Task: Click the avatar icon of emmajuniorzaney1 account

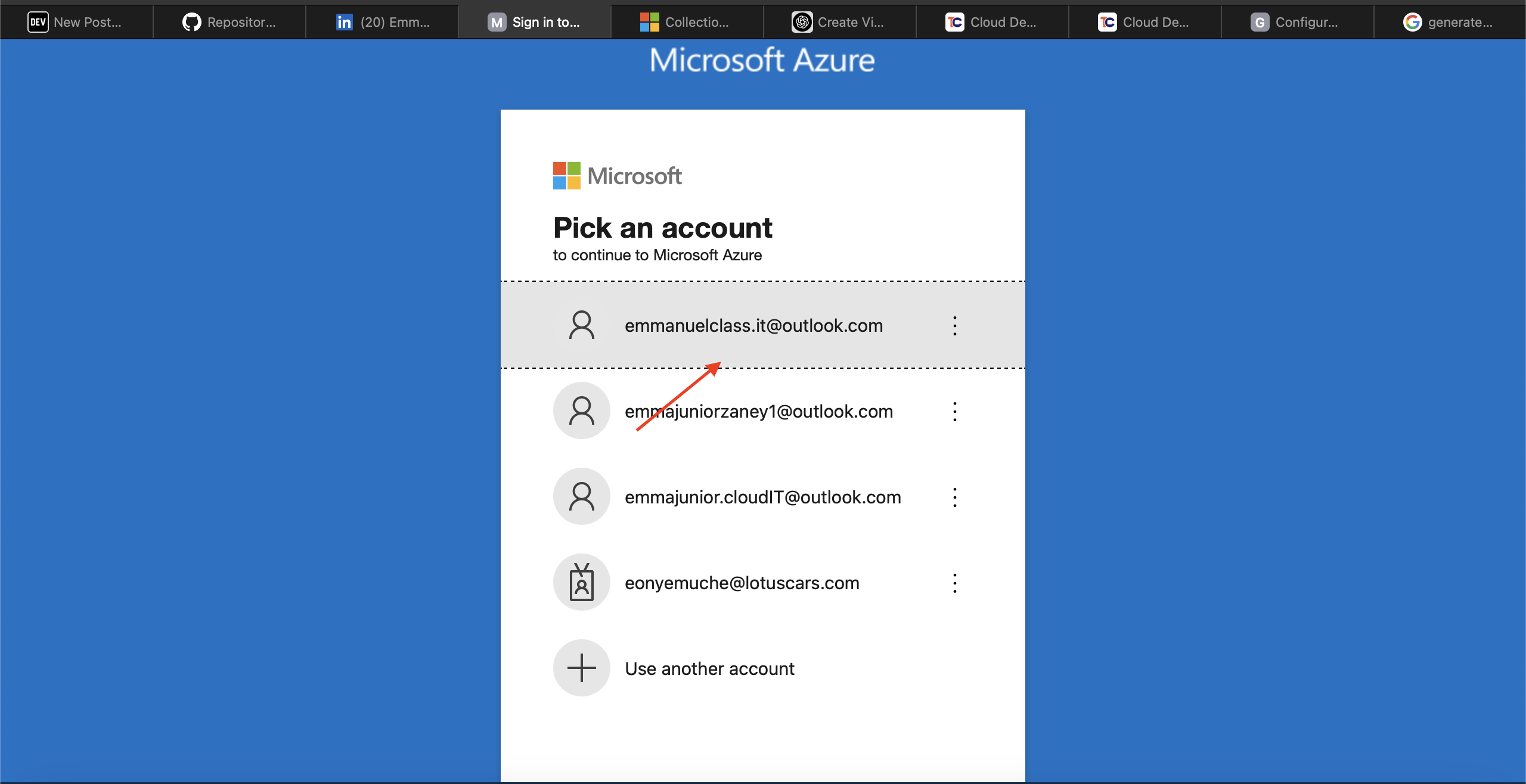Action: [x=582, y=411]
